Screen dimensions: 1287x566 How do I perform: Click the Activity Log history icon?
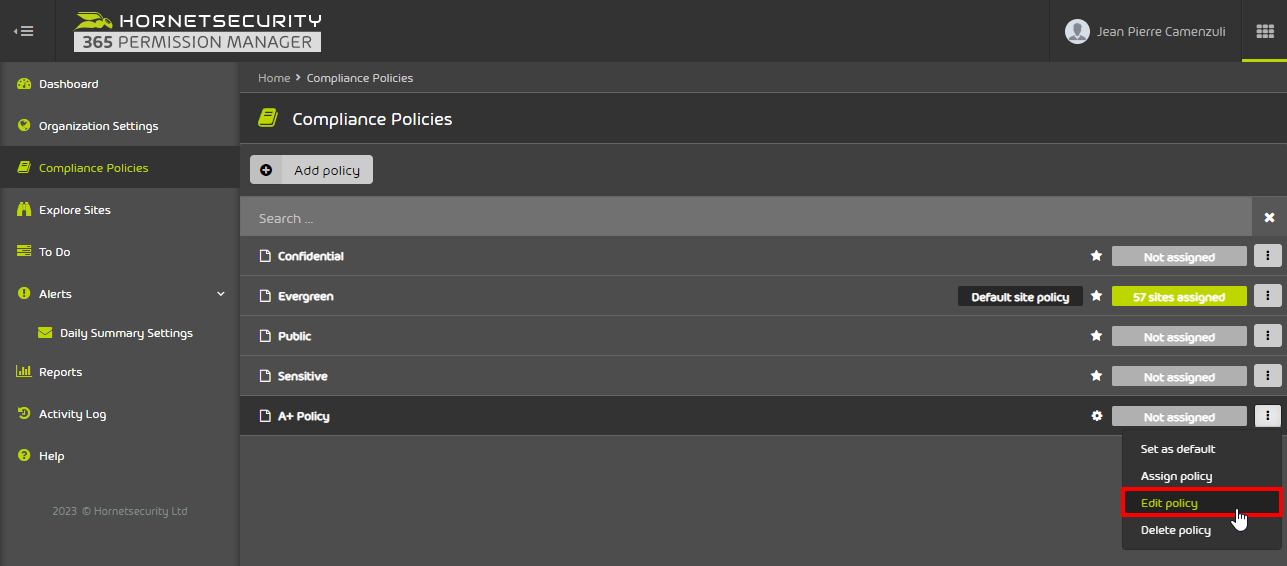tap(24, 414)
